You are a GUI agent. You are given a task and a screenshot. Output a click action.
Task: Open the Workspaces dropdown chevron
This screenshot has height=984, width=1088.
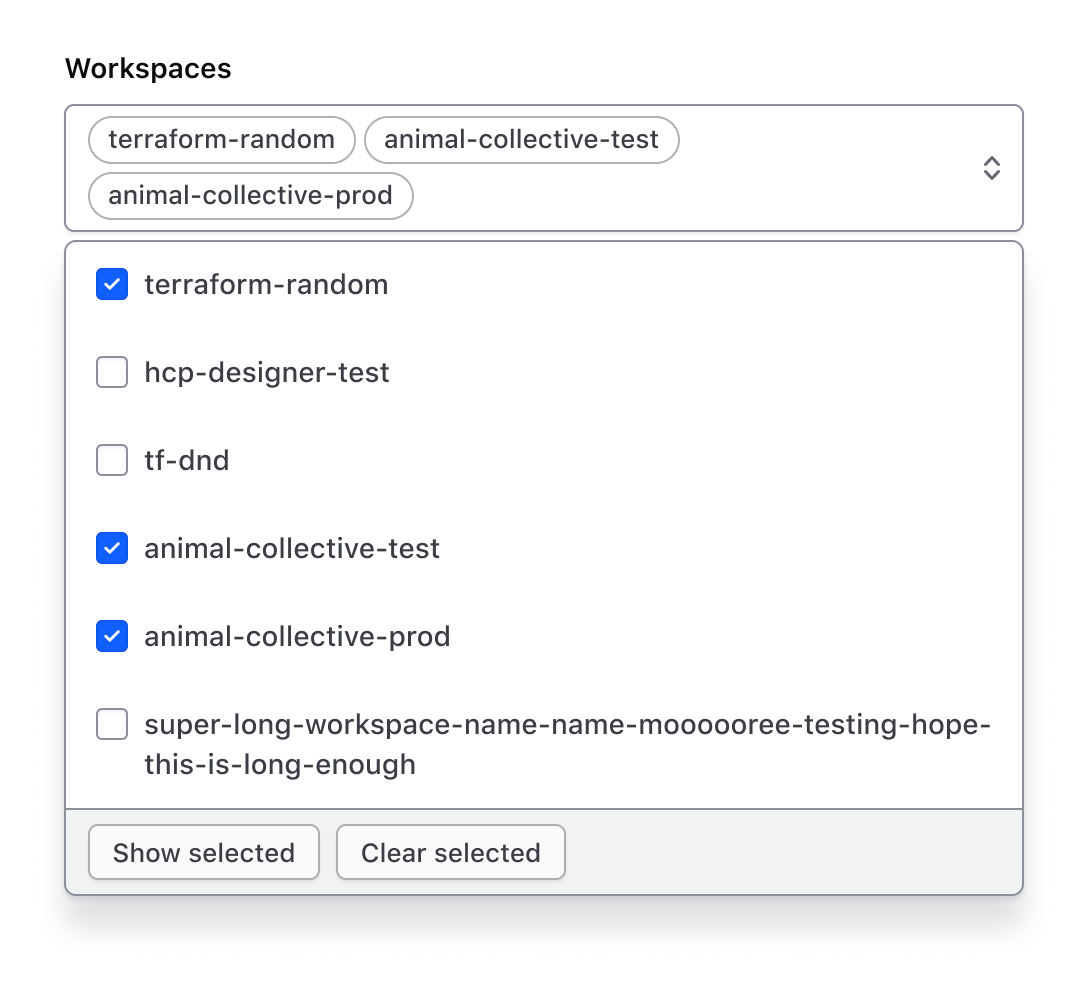pos(992,168)
